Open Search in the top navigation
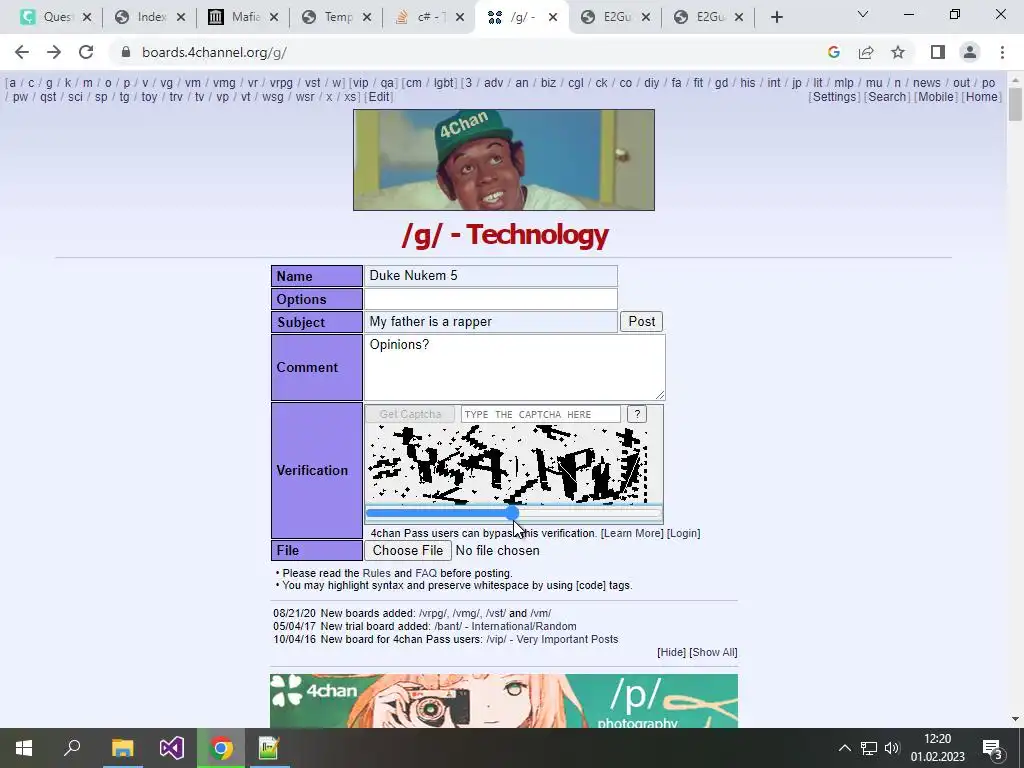Viewport: 1024px width, 768px height. 887,97
